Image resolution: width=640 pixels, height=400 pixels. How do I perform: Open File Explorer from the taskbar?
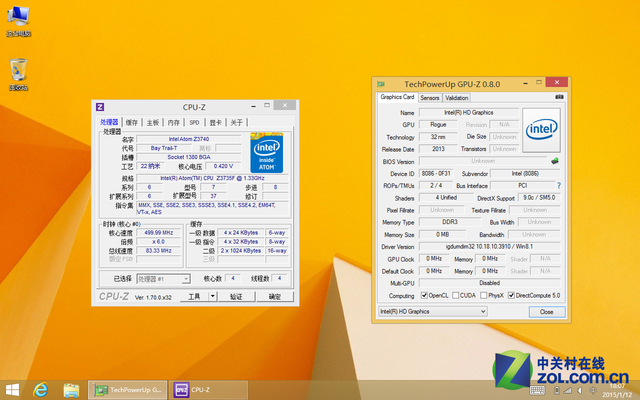pos(71,390)
